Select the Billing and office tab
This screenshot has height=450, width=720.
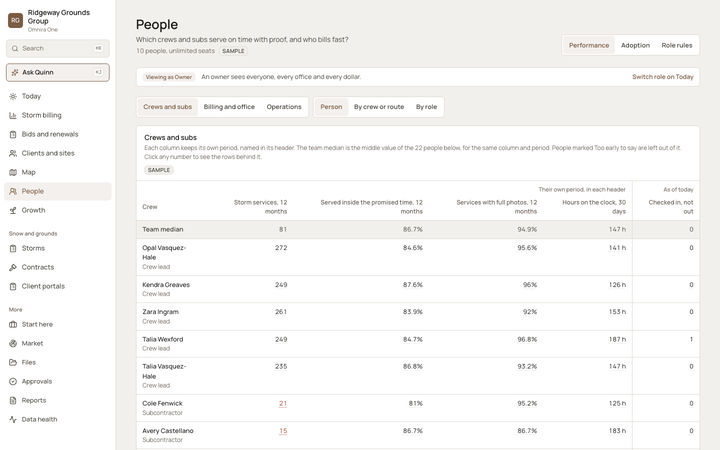point(229,107)
